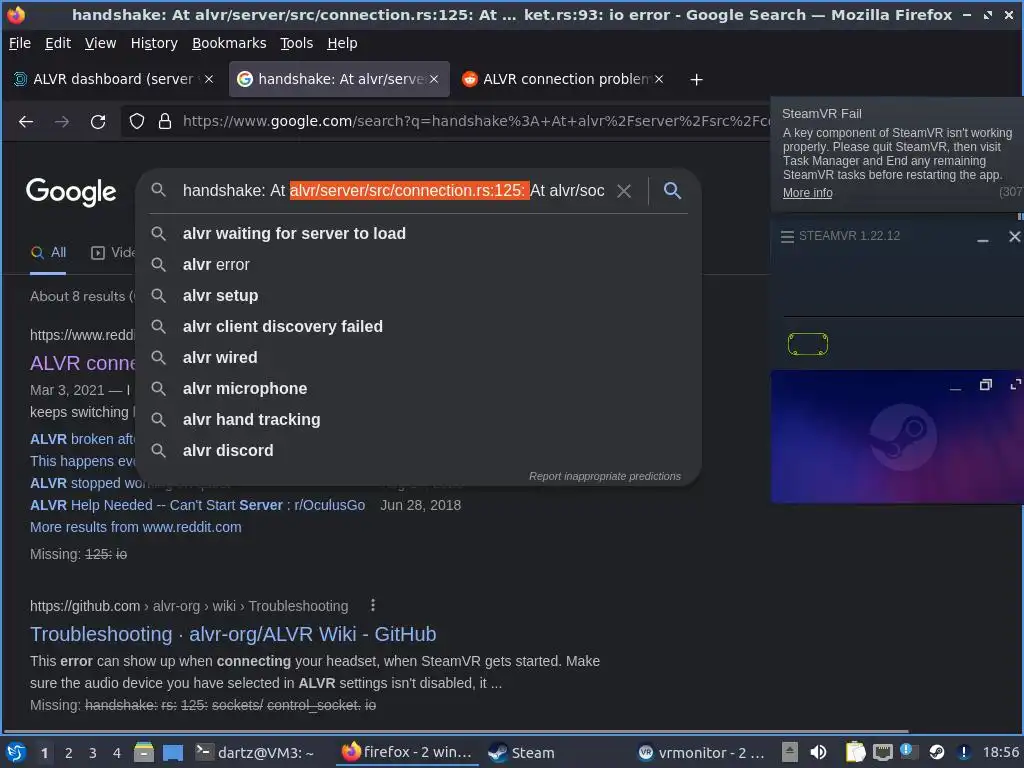Reload the Google search page

(98, 121)
